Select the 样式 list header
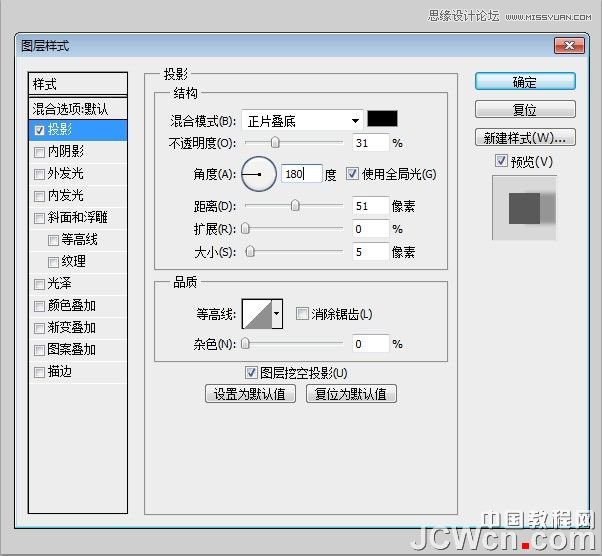The width and height of the screenshot is (602, 556). coord(78,84)
